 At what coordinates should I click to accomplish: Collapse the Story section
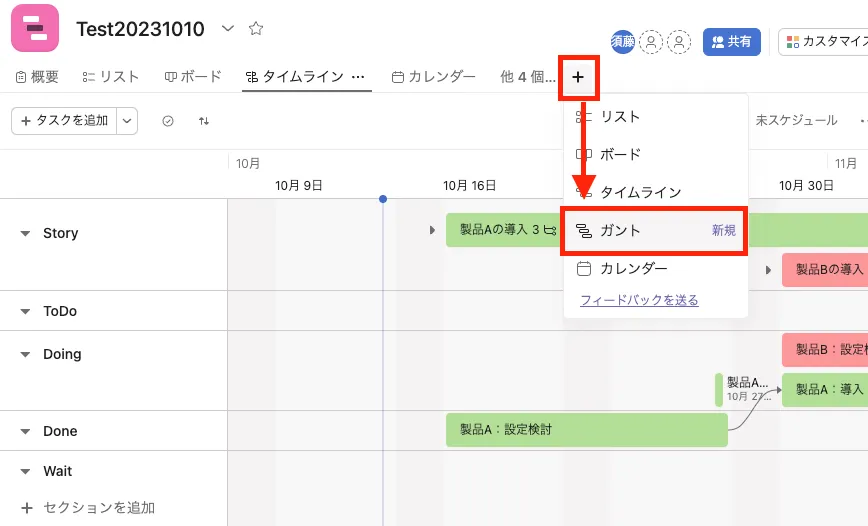26,233
